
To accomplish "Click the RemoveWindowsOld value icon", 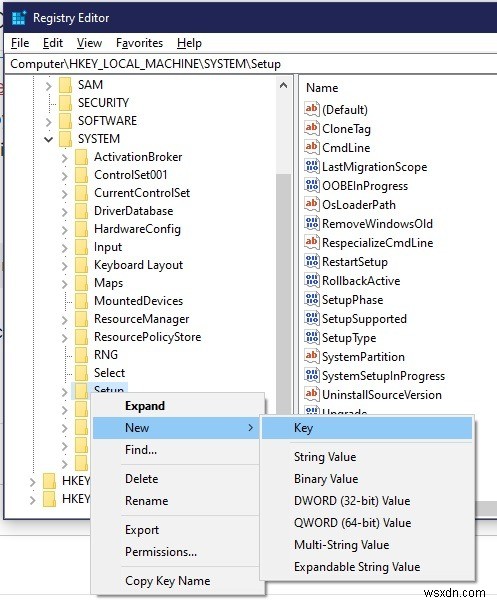I will coord(312,223).
